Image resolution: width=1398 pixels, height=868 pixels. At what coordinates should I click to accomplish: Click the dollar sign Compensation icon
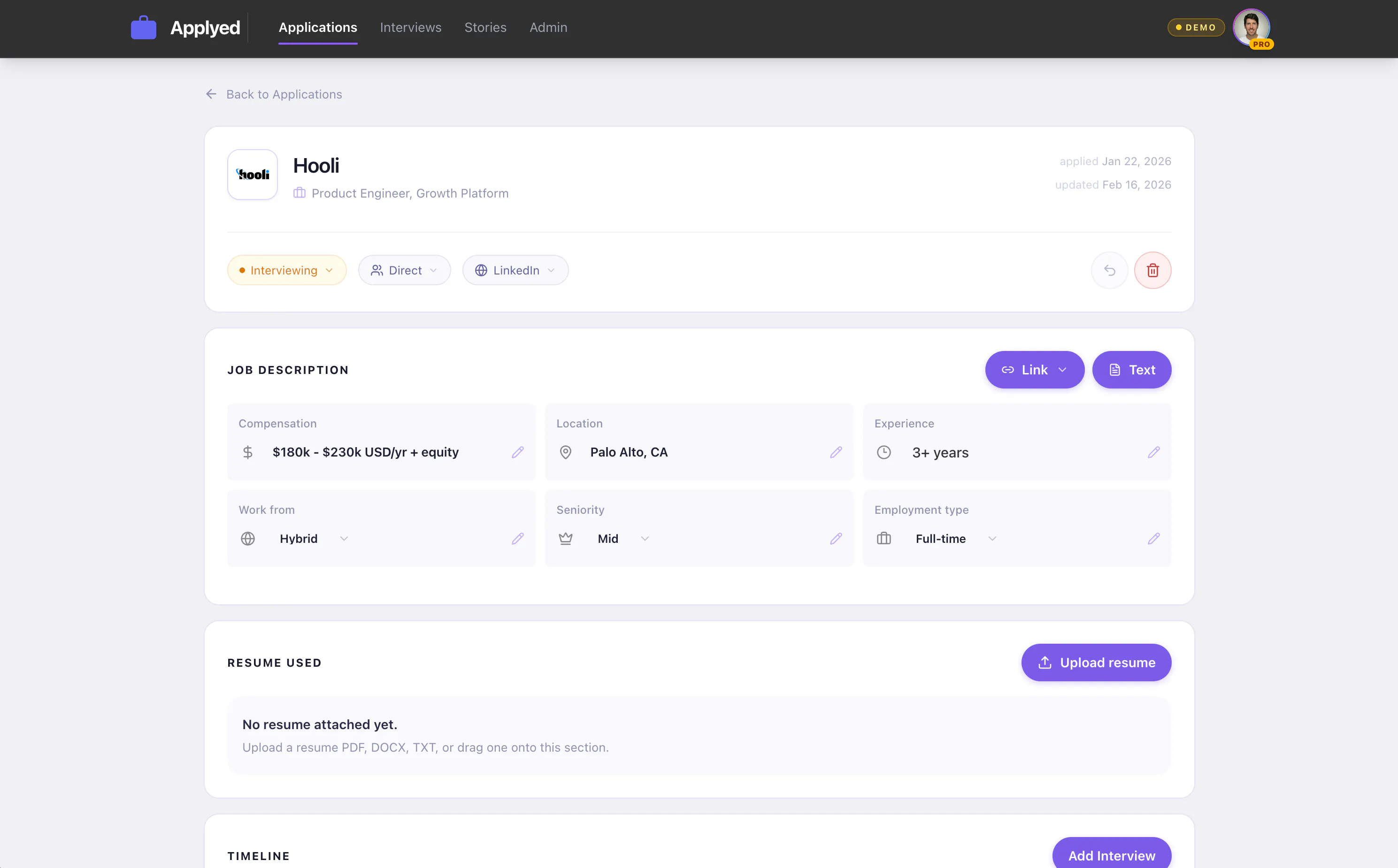tap(247, 452)
